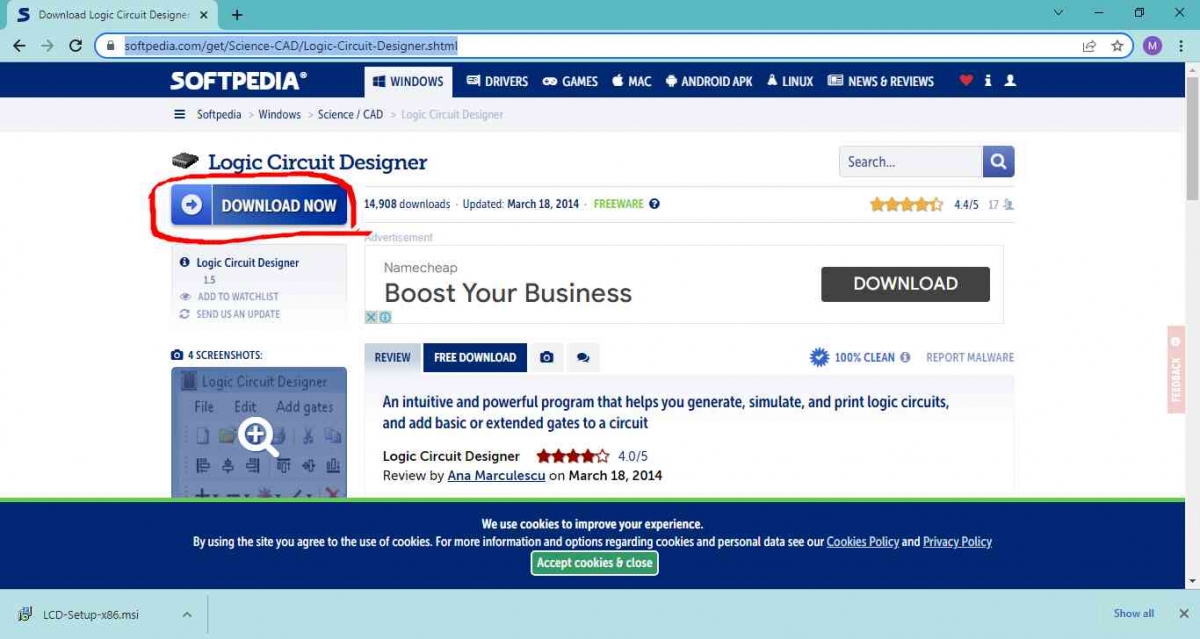Click the magnifier search button
The height and width of the screenshot is (639, 1200).
tap(998, 162)
